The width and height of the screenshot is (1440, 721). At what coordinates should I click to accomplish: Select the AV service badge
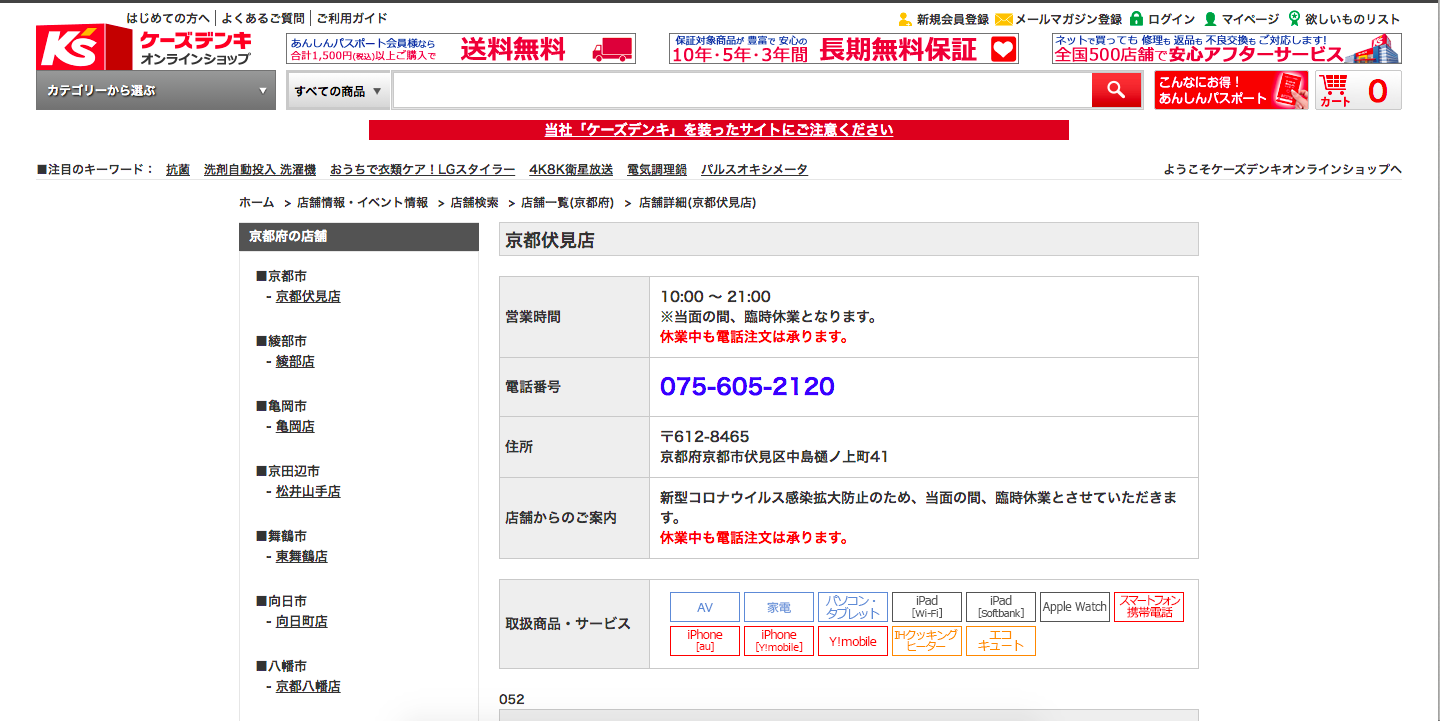point(705,607)
